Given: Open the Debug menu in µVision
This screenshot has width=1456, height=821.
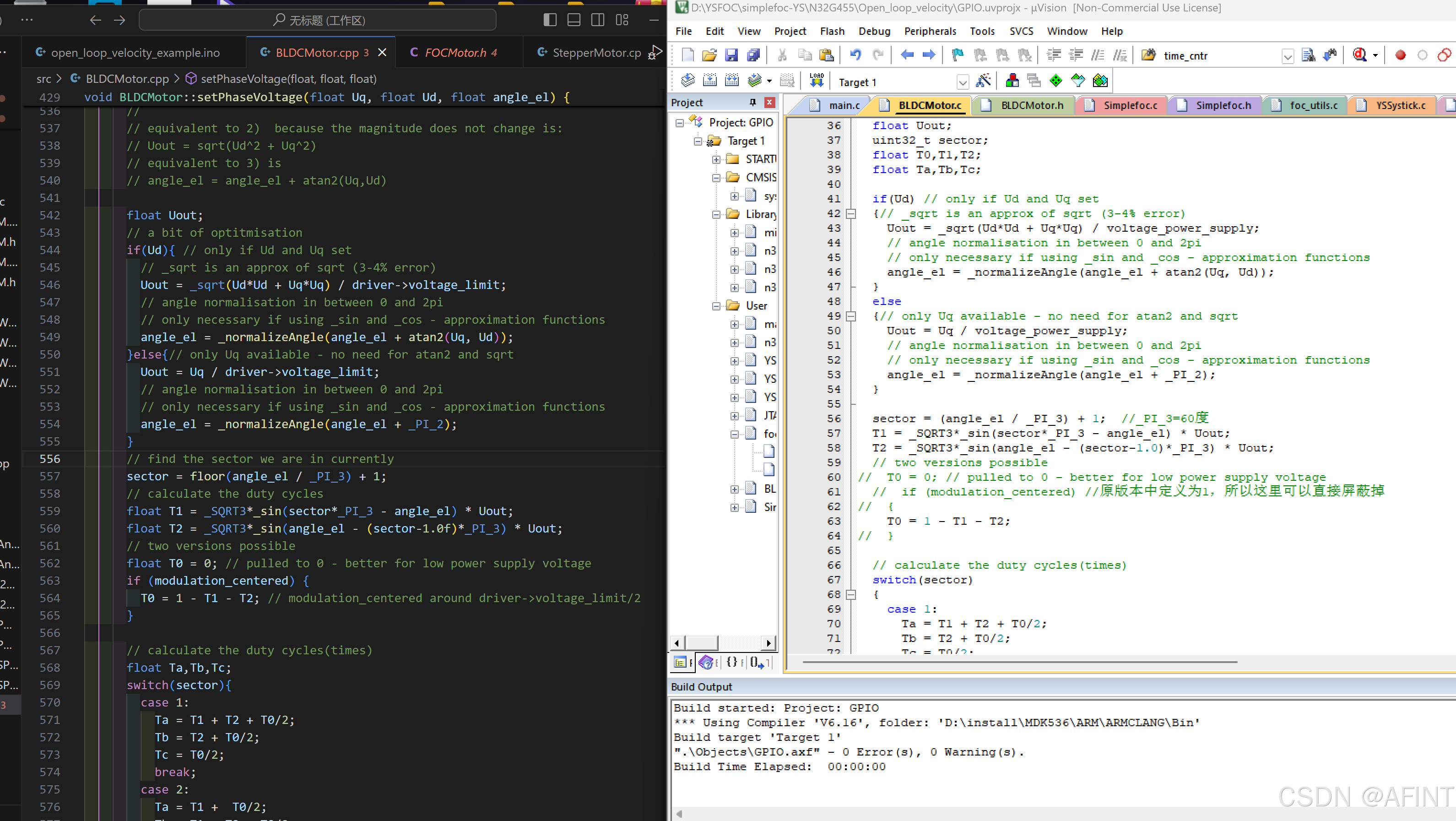Looking at the screenshot, I should click(x=874, y=31).
